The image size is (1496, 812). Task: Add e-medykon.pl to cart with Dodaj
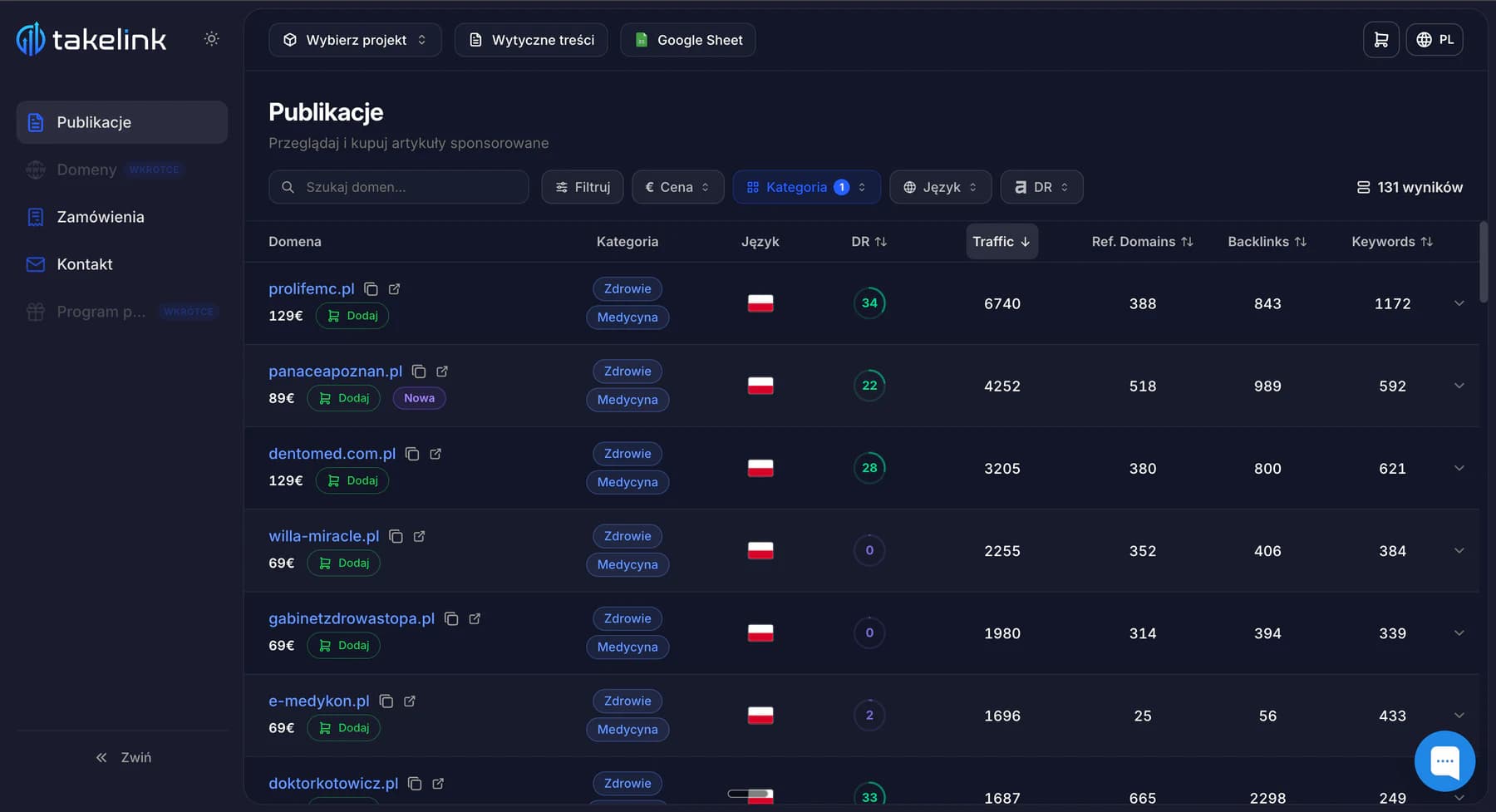[x=344, y=728]
